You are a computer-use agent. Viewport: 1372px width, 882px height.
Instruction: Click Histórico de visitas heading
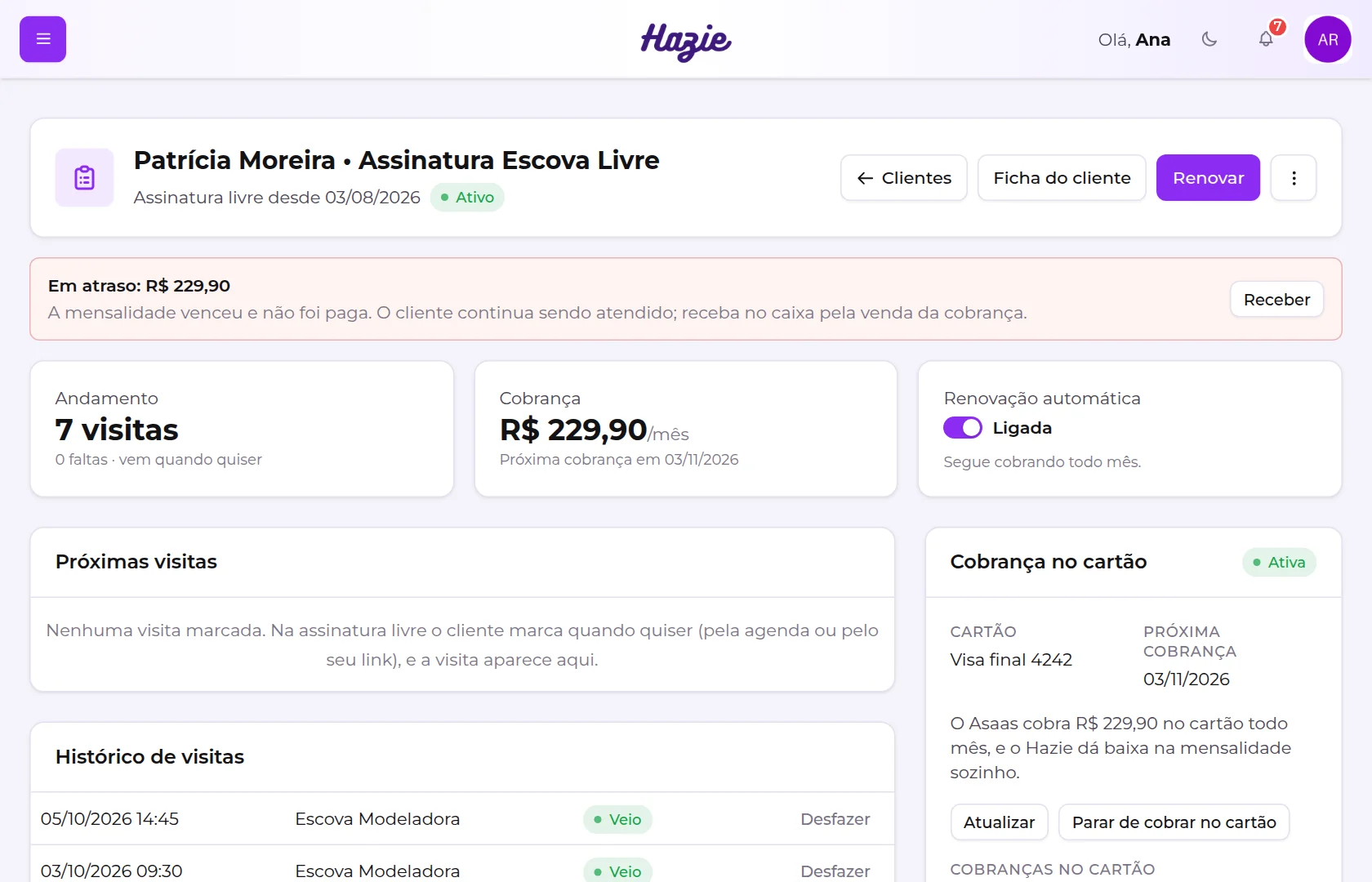(149, 757)
